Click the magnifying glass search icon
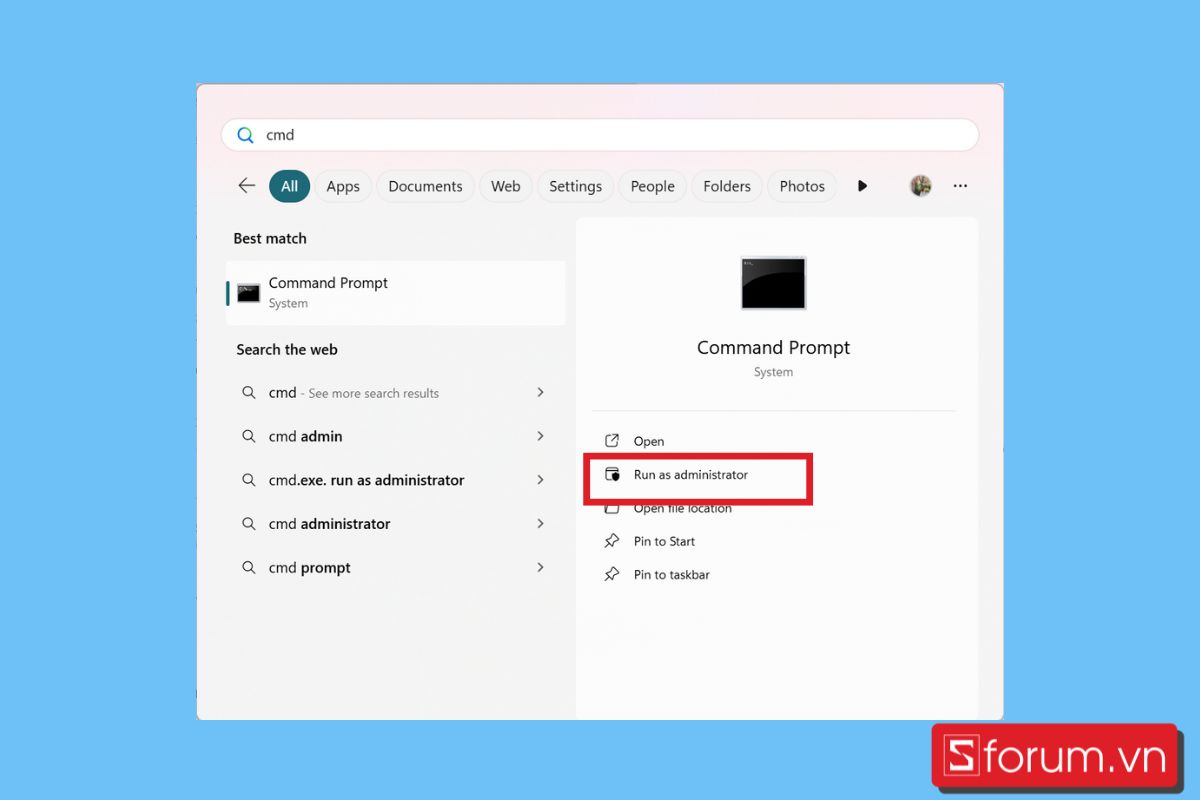The width and height of the screenshot is (1200, 800). click(x=245, y=134)
